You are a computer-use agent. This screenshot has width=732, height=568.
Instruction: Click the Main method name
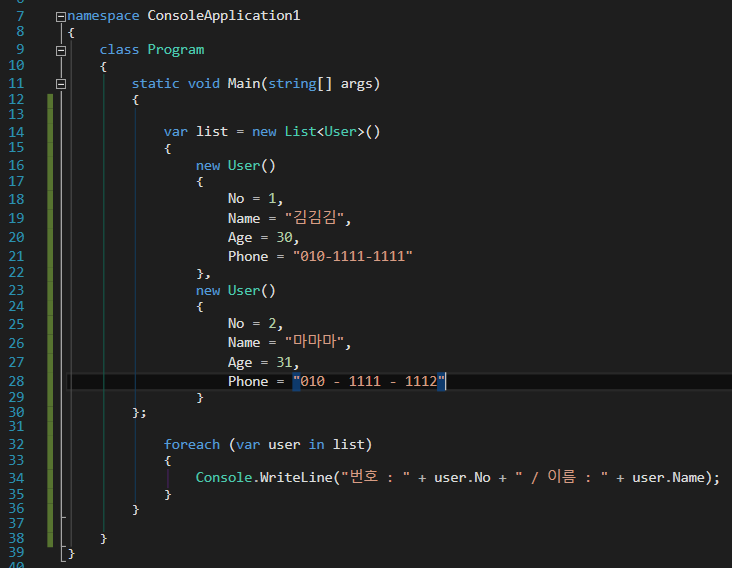244,84
